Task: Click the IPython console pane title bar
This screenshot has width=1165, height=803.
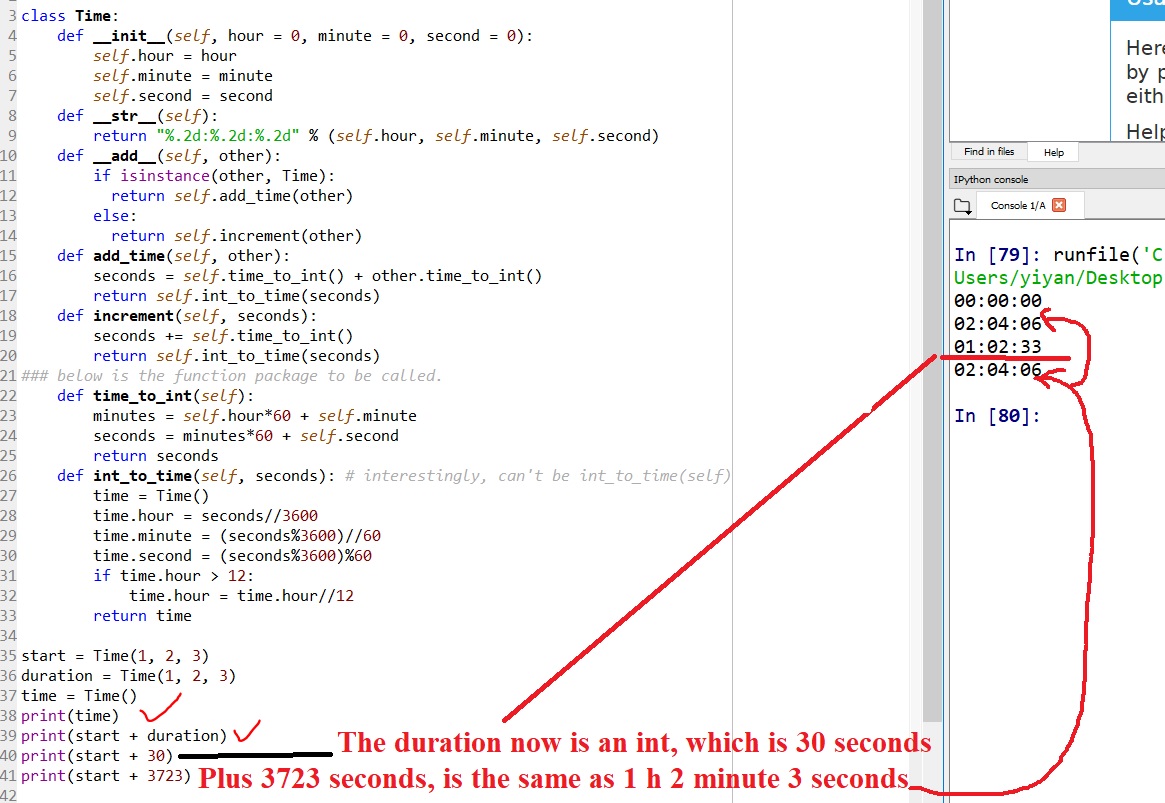Action: (1050, 180)
